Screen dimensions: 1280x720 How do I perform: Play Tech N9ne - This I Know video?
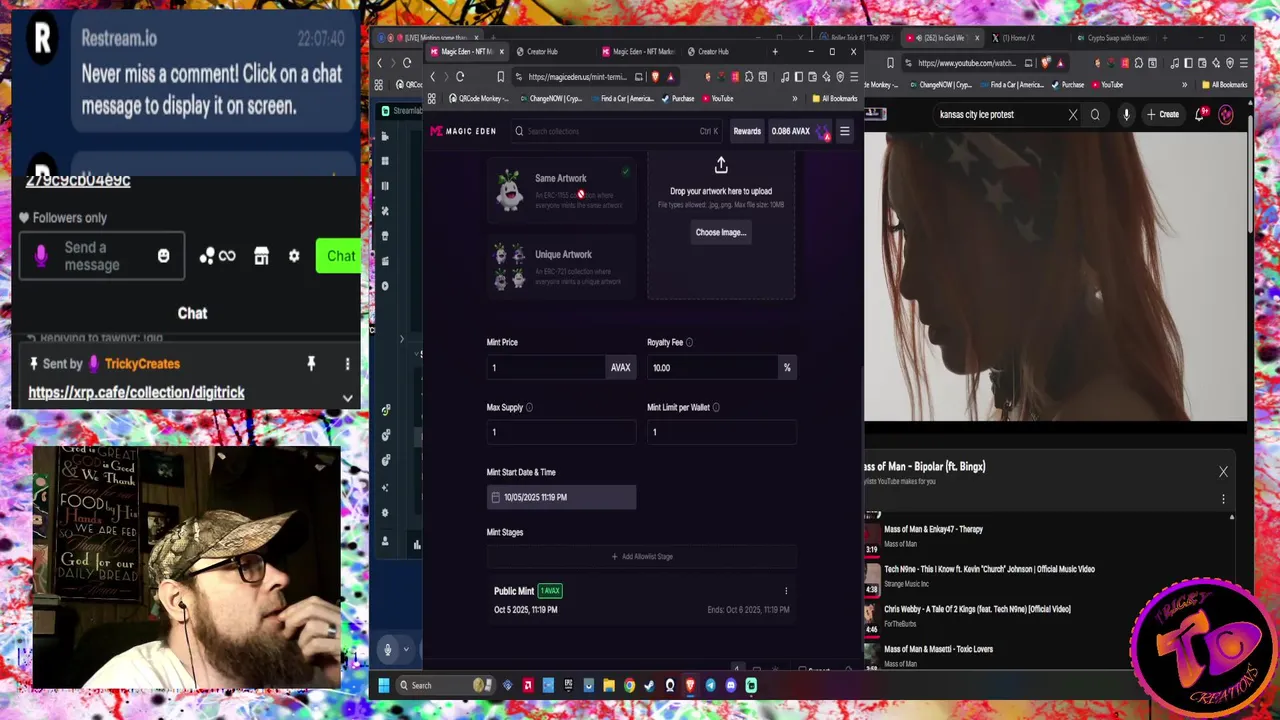(x=989, y=569)
